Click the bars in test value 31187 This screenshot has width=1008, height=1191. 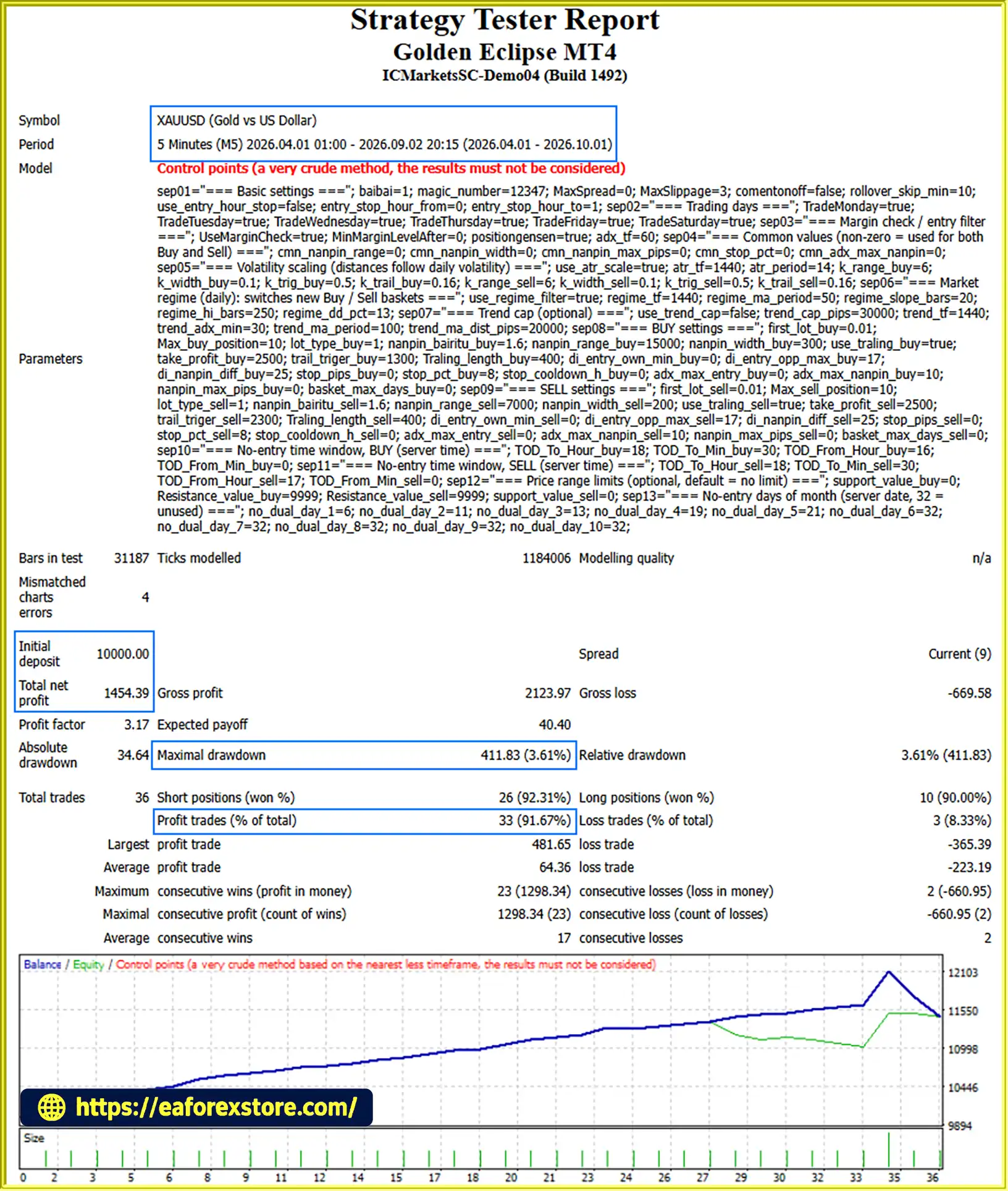click(x=132, y=558)
